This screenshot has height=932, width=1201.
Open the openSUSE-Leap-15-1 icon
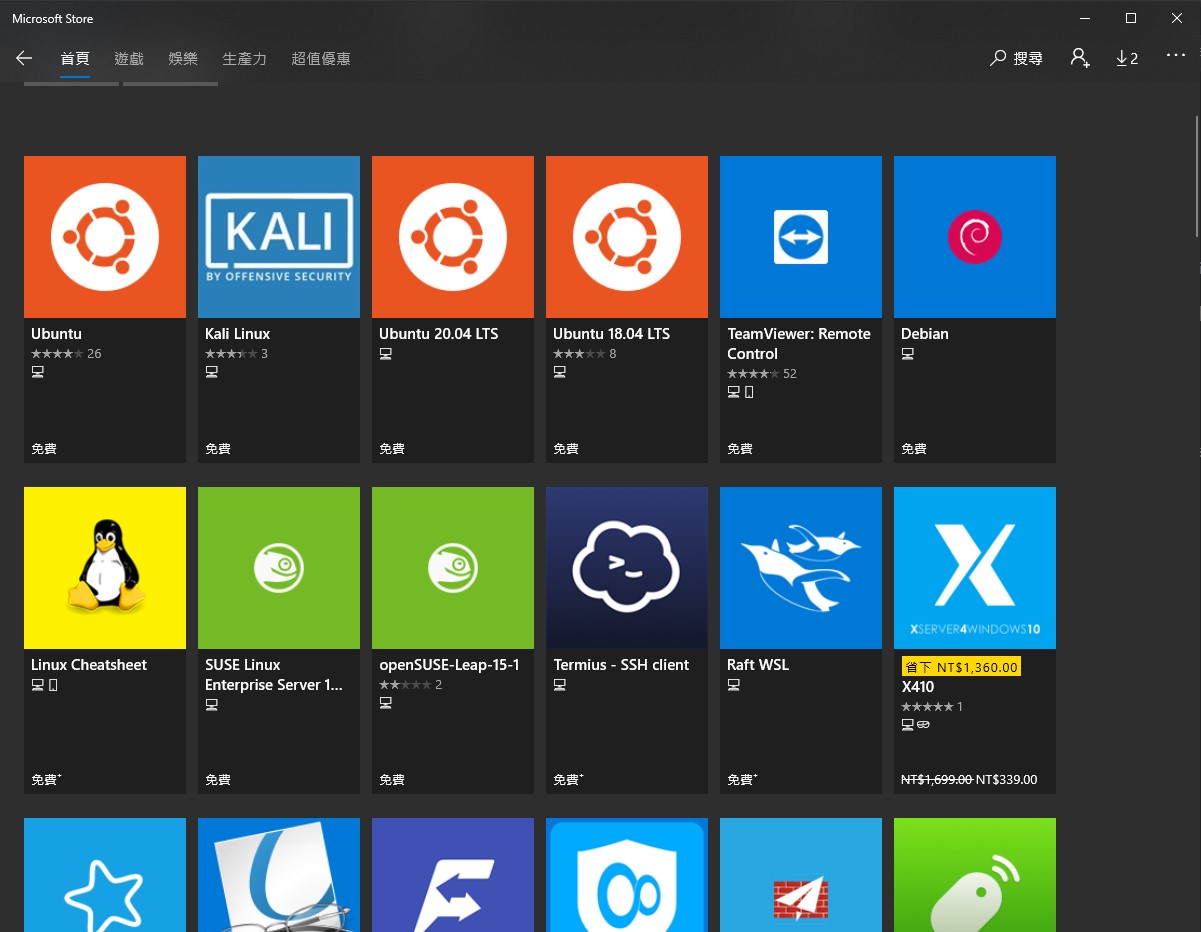[x=453, y=568]
